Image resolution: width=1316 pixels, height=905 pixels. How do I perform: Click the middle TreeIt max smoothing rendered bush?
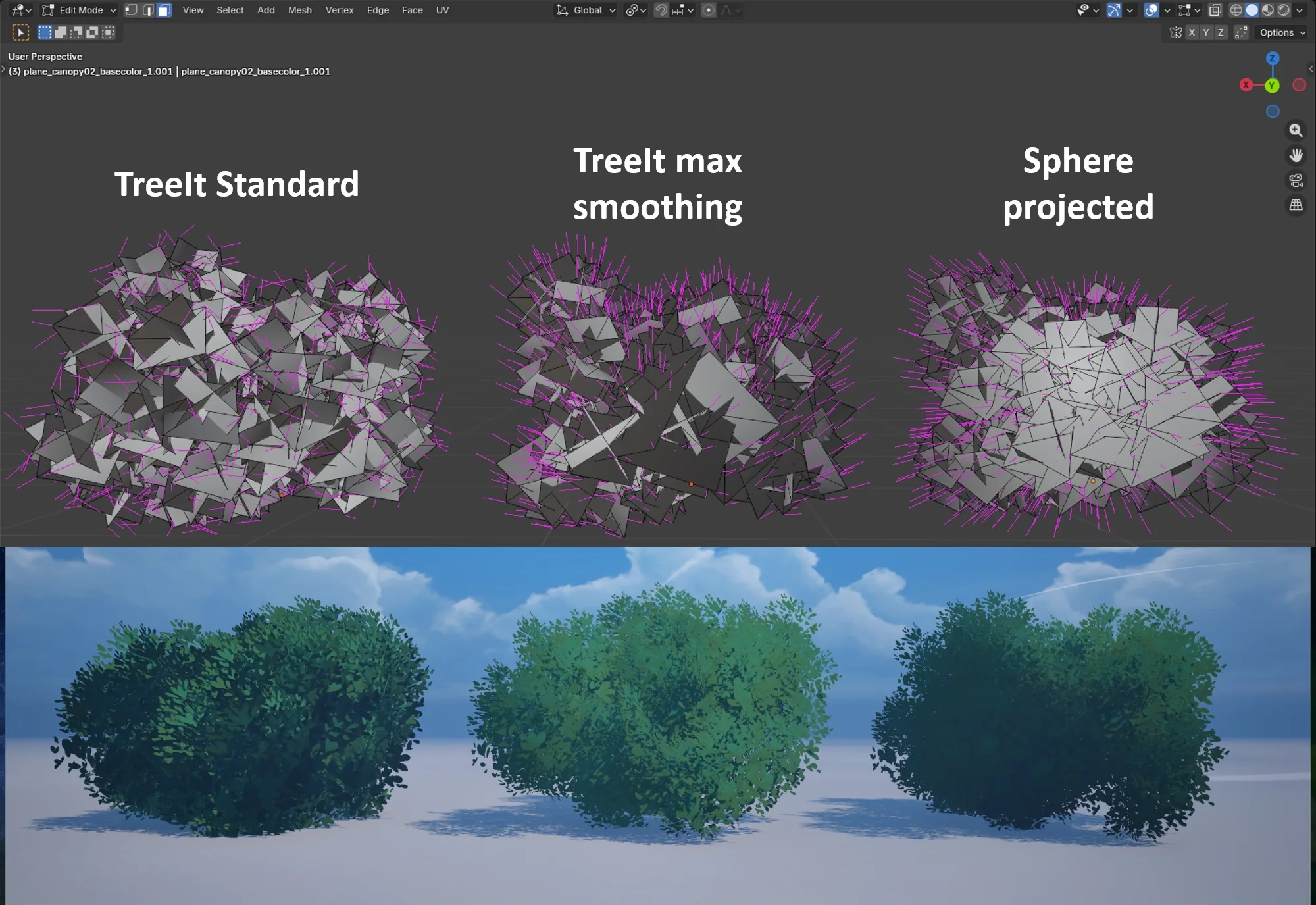coord(651,711)
